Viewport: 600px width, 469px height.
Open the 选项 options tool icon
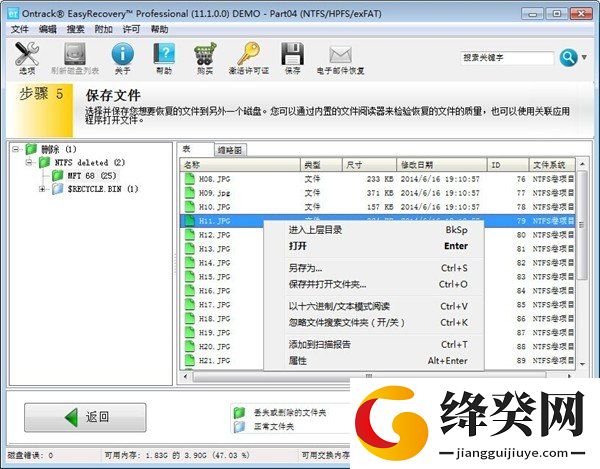27,54
